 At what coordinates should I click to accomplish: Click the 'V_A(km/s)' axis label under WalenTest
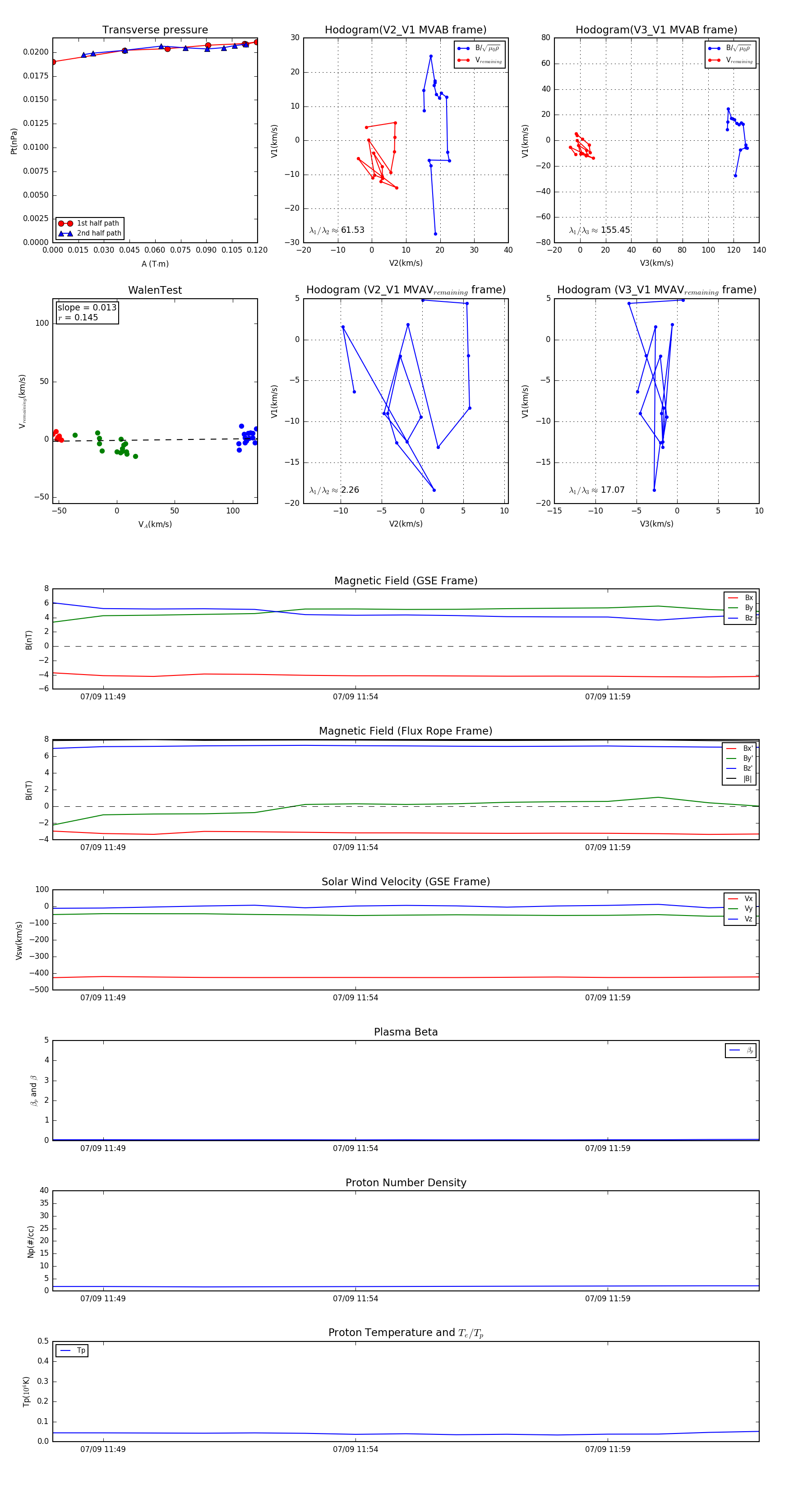[155, 525]
